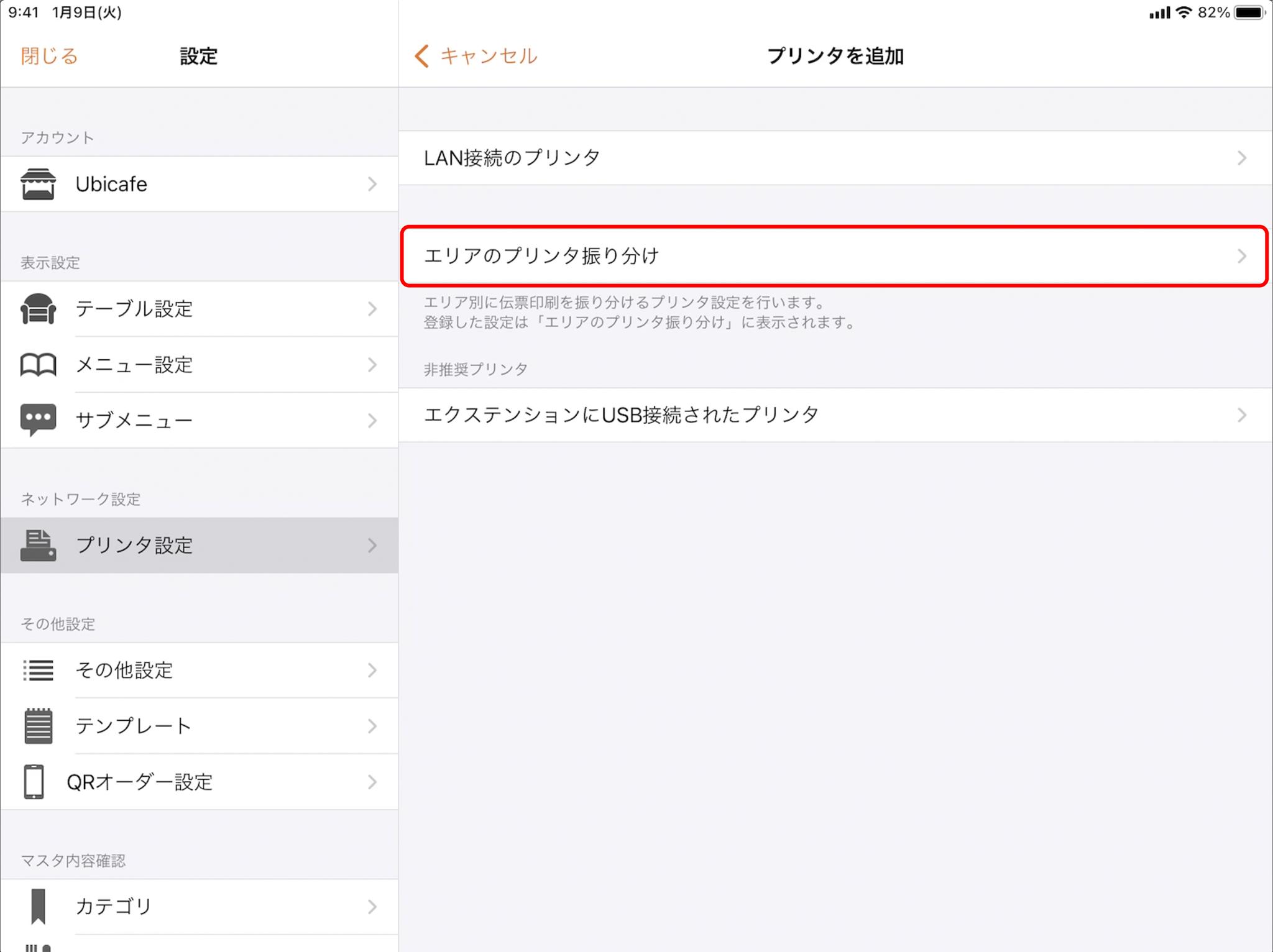The width and height of the screenshot is (1273, 952).
Task: Tap キャンセル to go back
Action: 489,56
